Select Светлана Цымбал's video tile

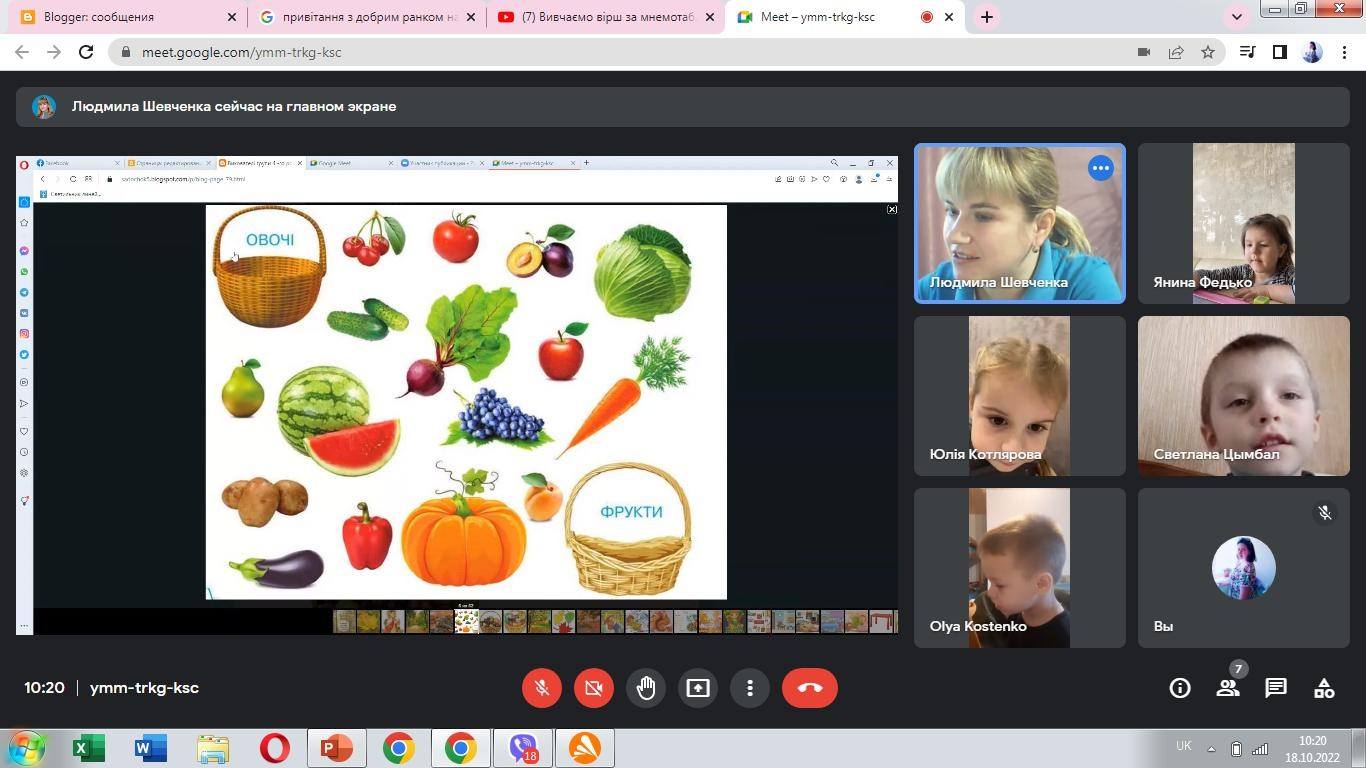(1243, 396)
